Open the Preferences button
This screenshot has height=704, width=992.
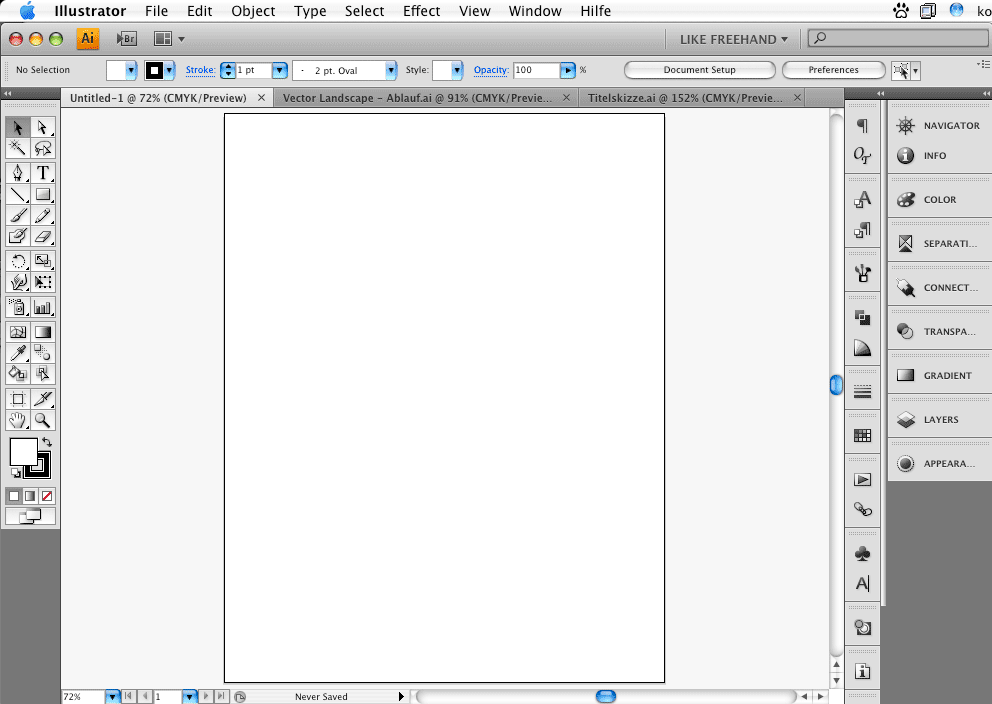(x=833, y=70)
